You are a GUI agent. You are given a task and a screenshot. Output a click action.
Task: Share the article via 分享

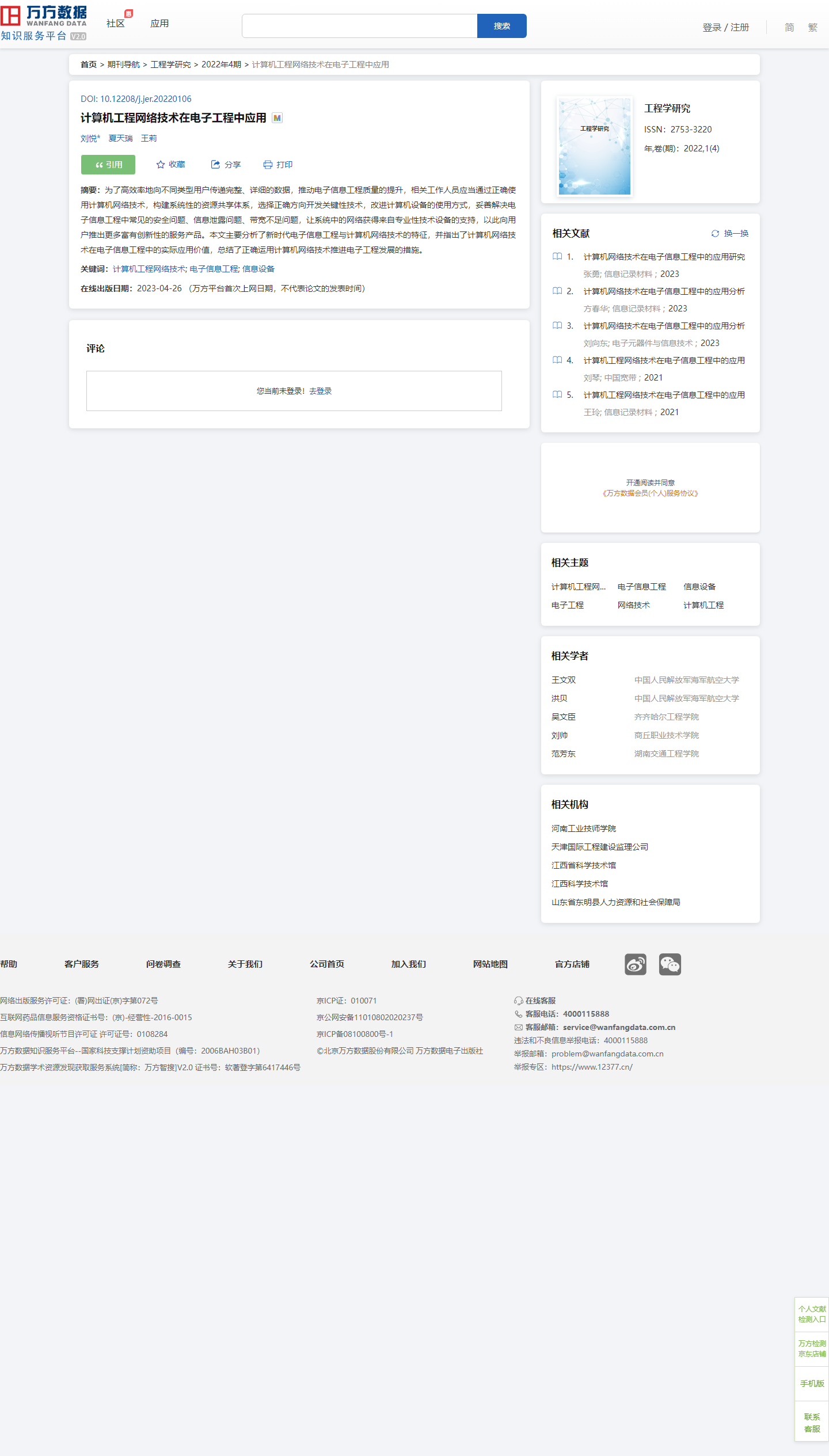[226, 165]
